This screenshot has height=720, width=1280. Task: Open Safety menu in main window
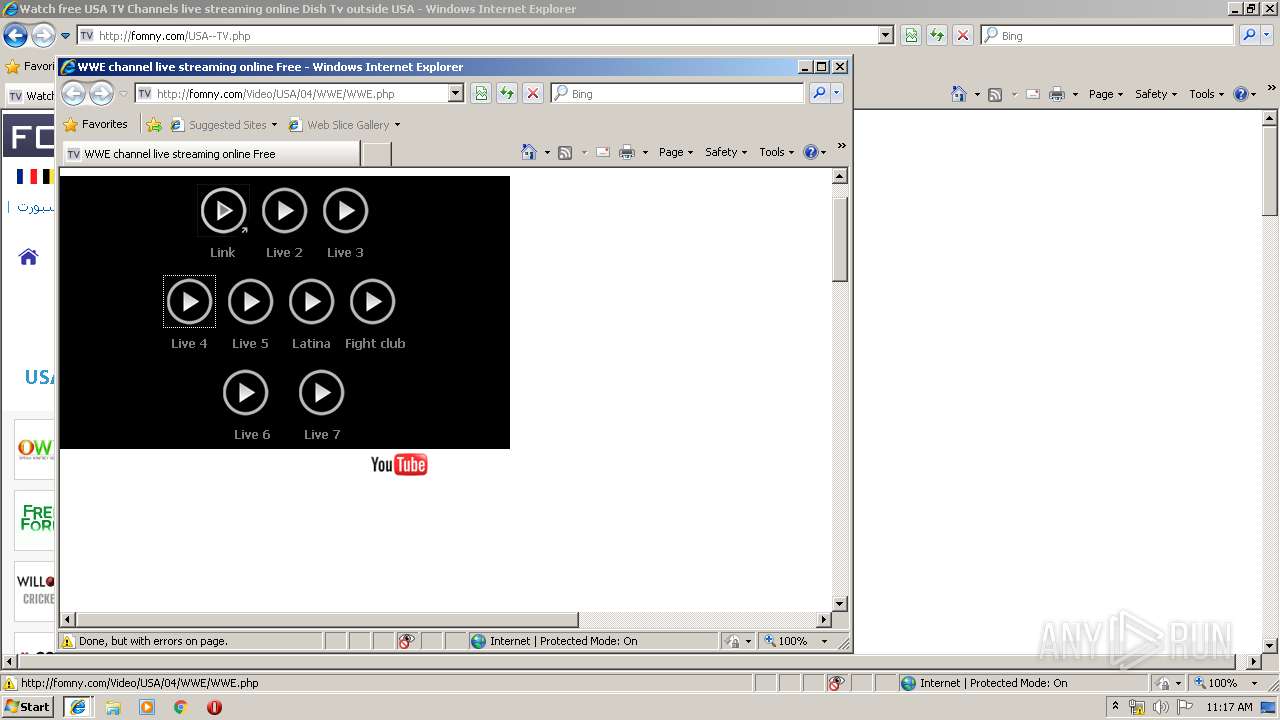1156,94
